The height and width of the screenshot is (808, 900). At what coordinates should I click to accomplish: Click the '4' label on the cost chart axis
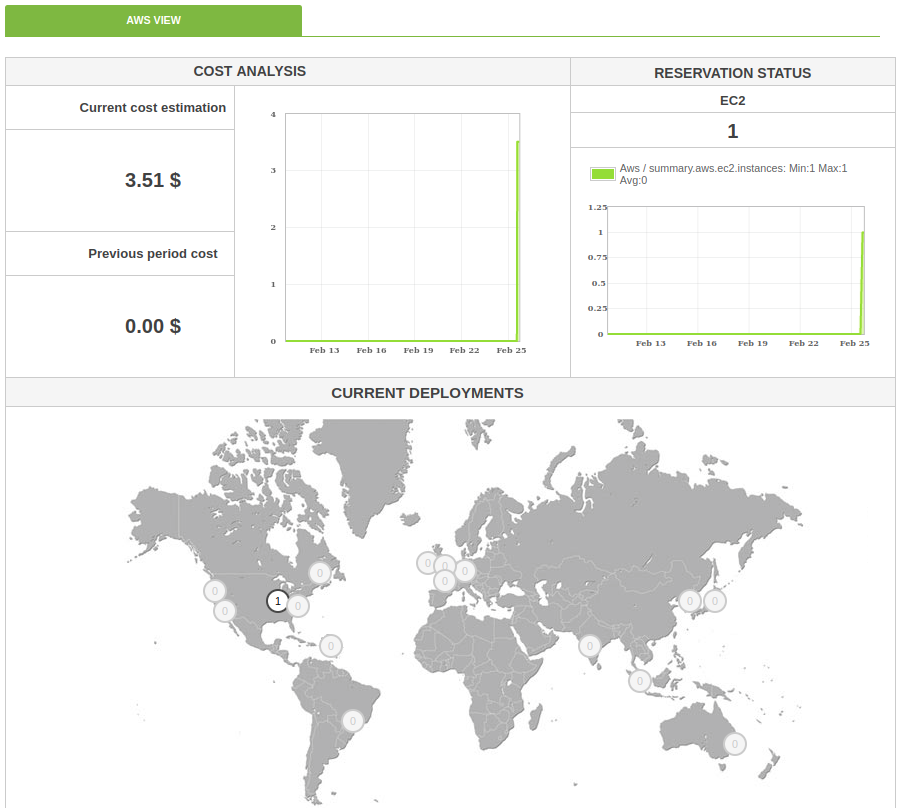click(x=273, y=114)
